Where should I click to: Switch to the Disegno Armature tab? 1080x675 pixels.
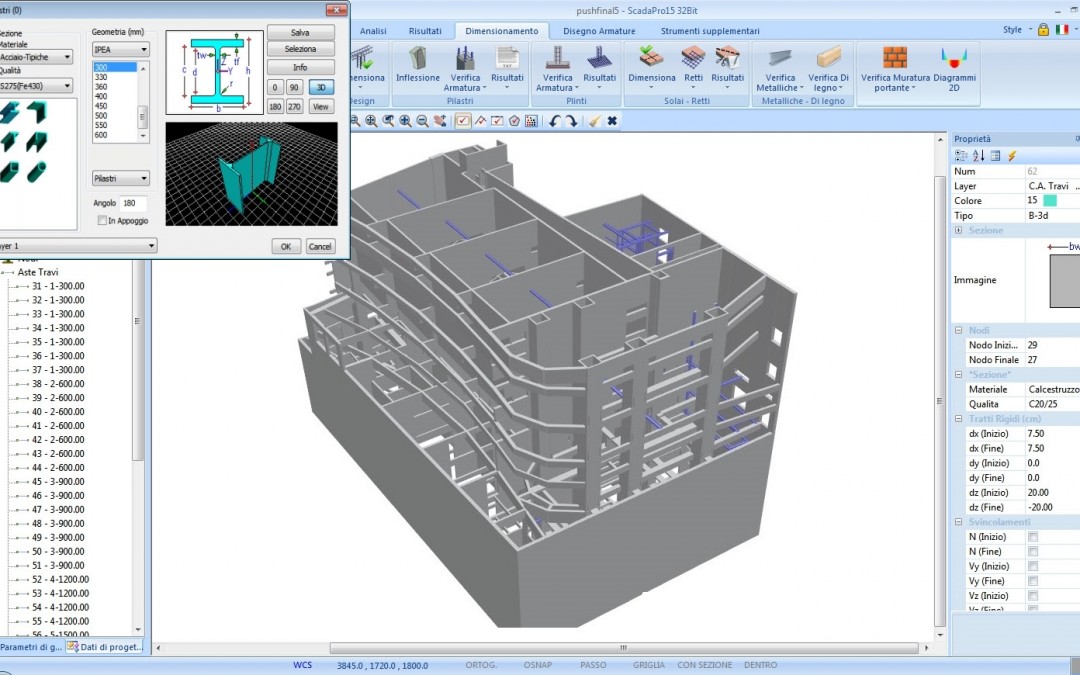tap(597, 31)
